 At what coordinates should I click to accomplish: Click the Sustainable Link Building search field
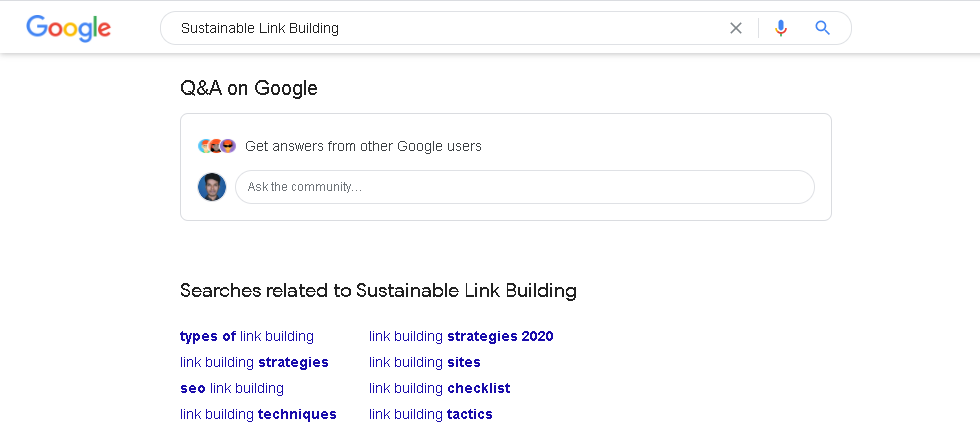click(440, 28)
